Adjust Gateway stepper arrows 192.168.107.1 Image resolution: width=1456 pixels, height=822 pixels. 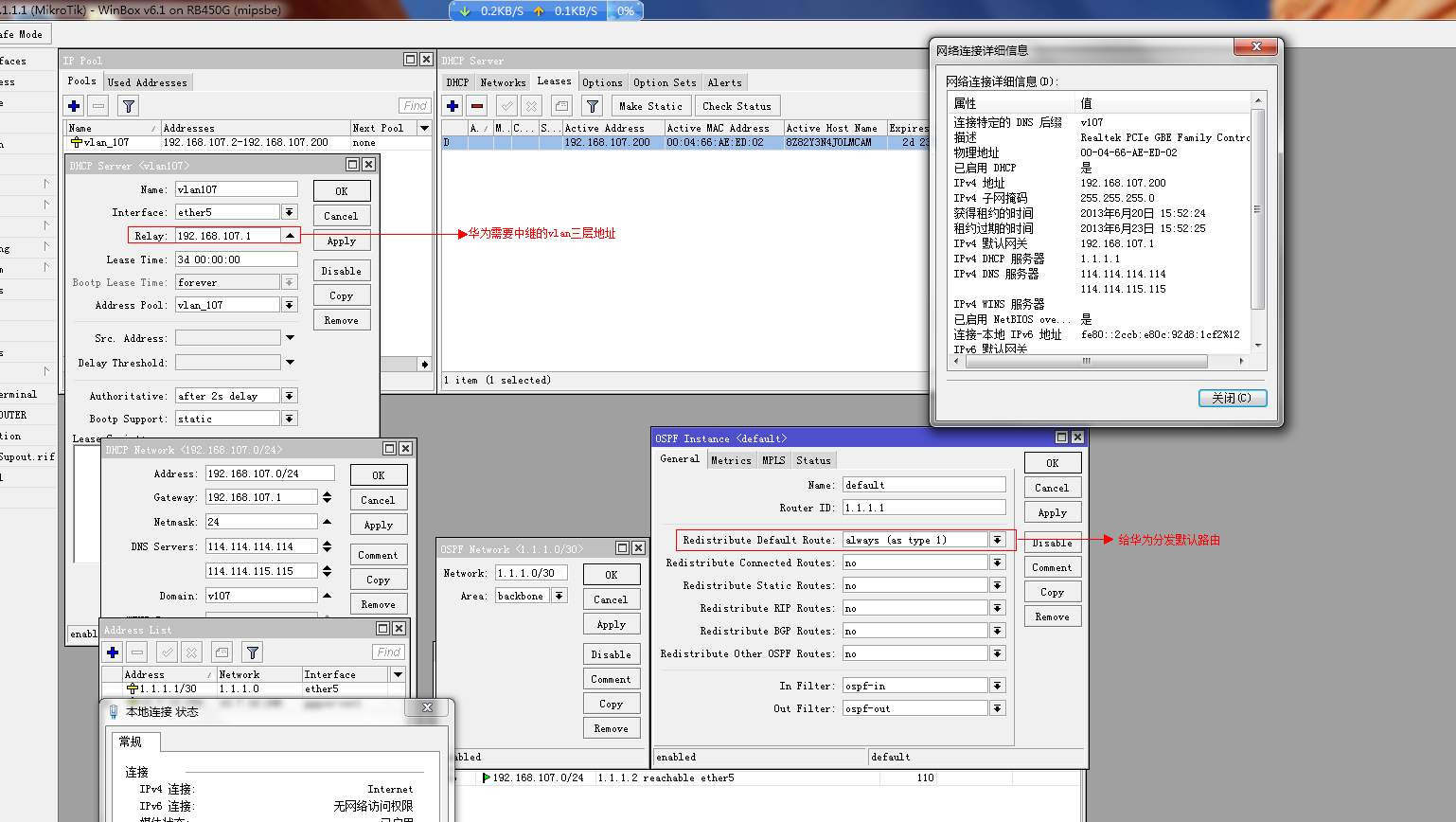click(x=327, y=497)
